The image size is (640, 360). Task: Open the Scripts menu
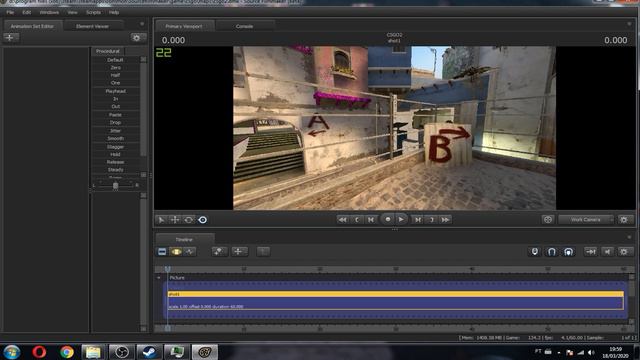pyautogui.click(x=93, y=12)
